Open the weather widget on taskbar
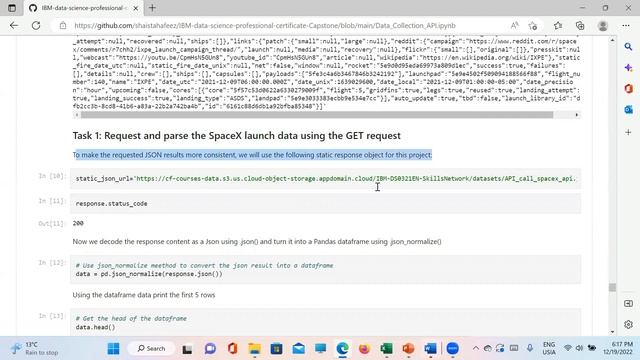This screenshot has height=360, width=640. click(35, 349)
